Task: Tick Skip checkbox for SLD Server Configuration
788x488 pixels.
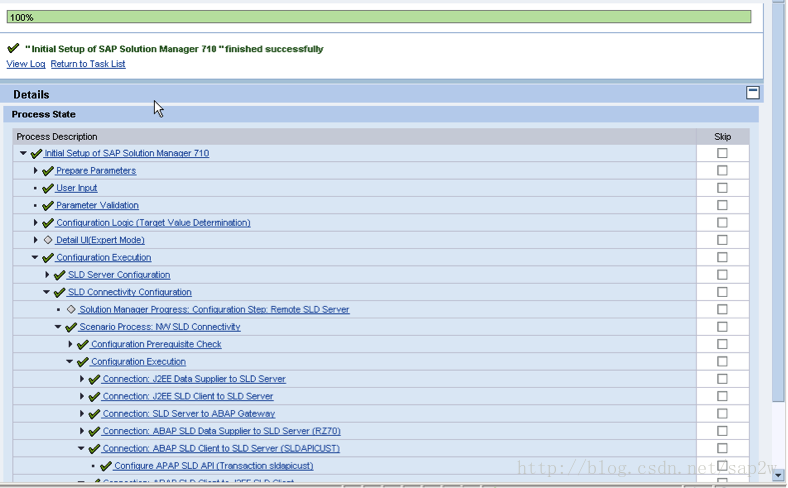Action: click(722, 274)
